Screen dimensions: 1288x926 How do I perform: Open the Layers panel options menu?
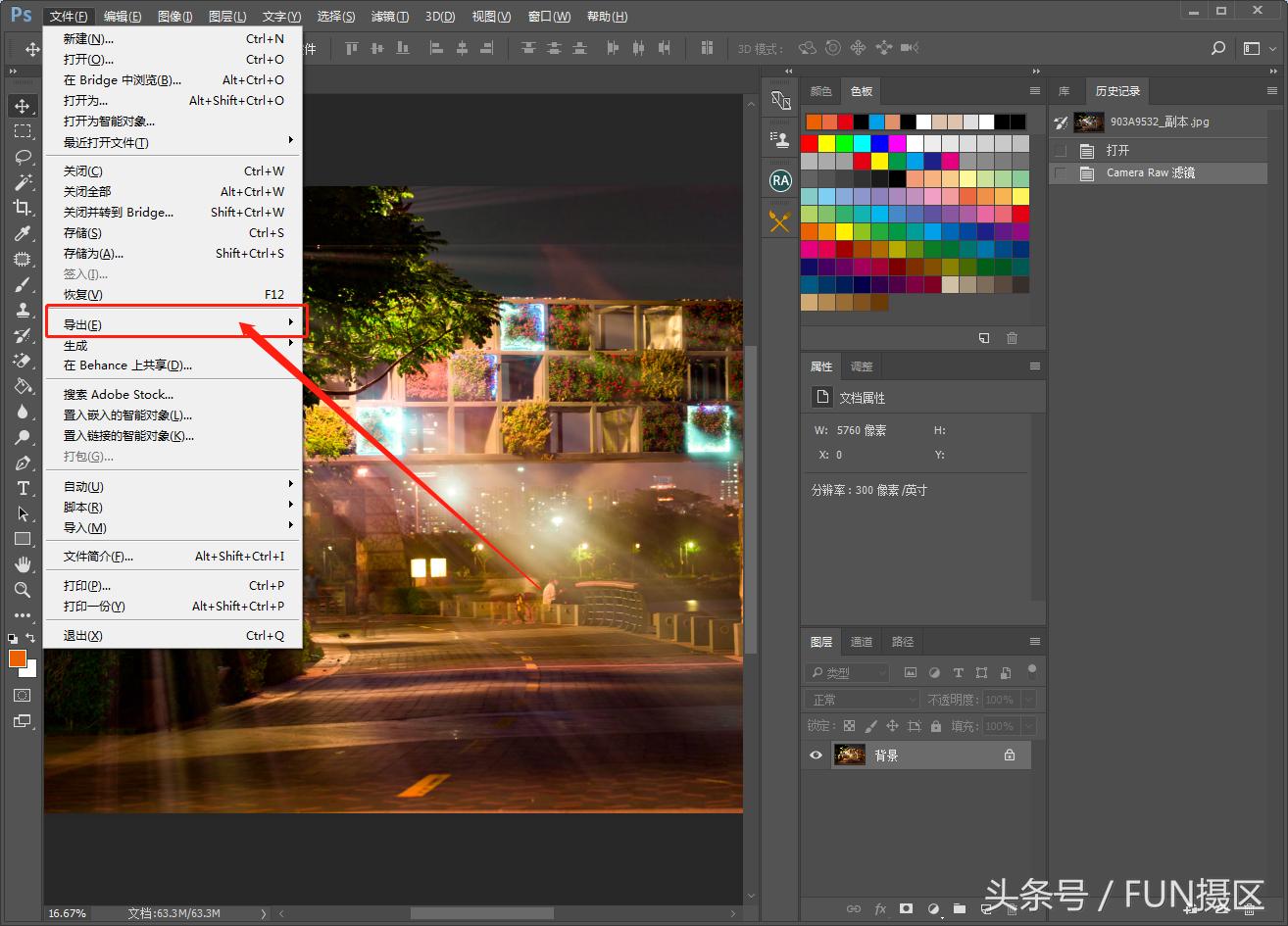click(1034, 642)
